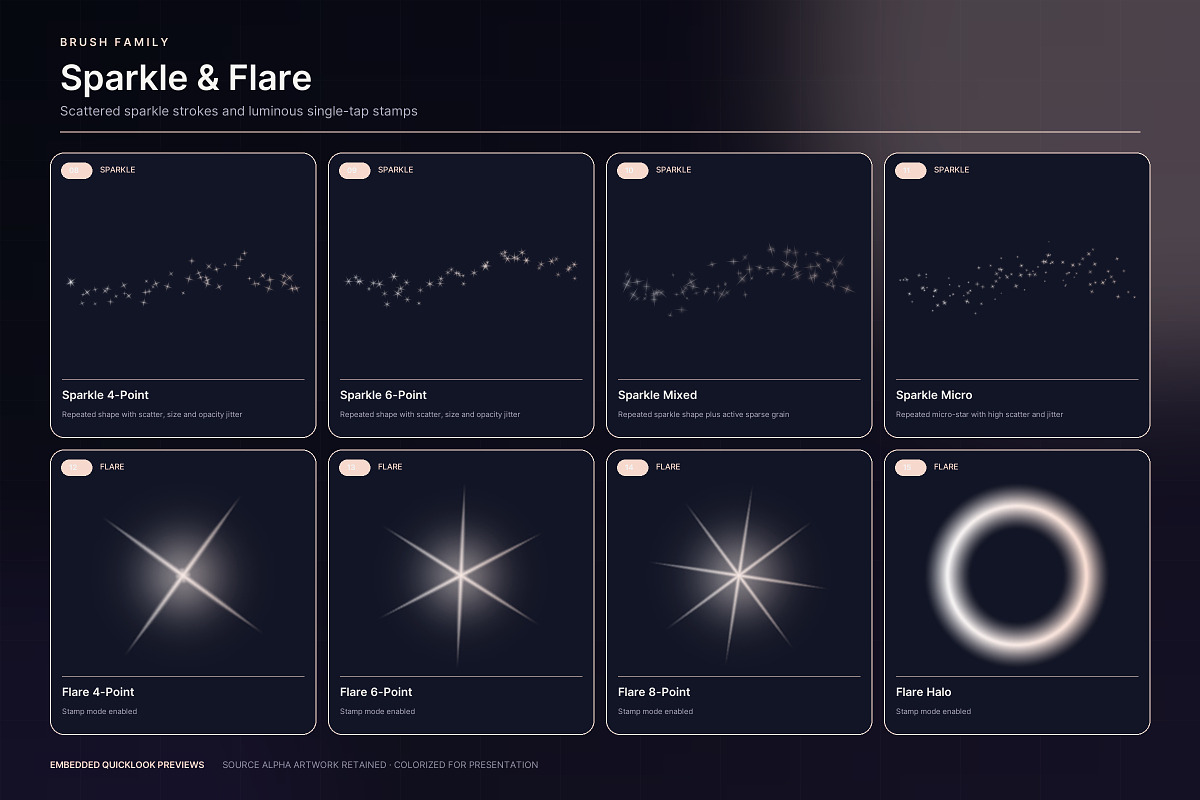Select the Flare 6-Point star stamp image
The image size is (1200, 800).
tap(461, 574)
